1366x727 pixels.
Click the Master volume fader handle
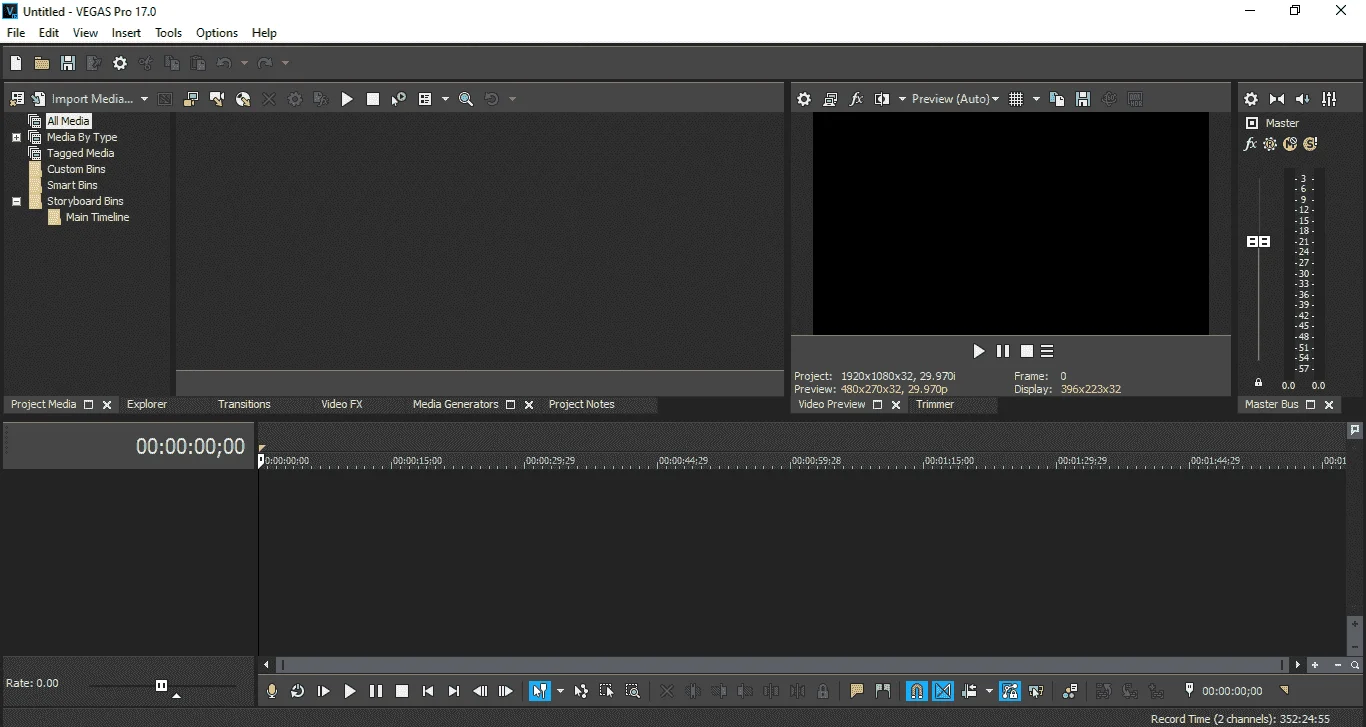[1258, 242]
